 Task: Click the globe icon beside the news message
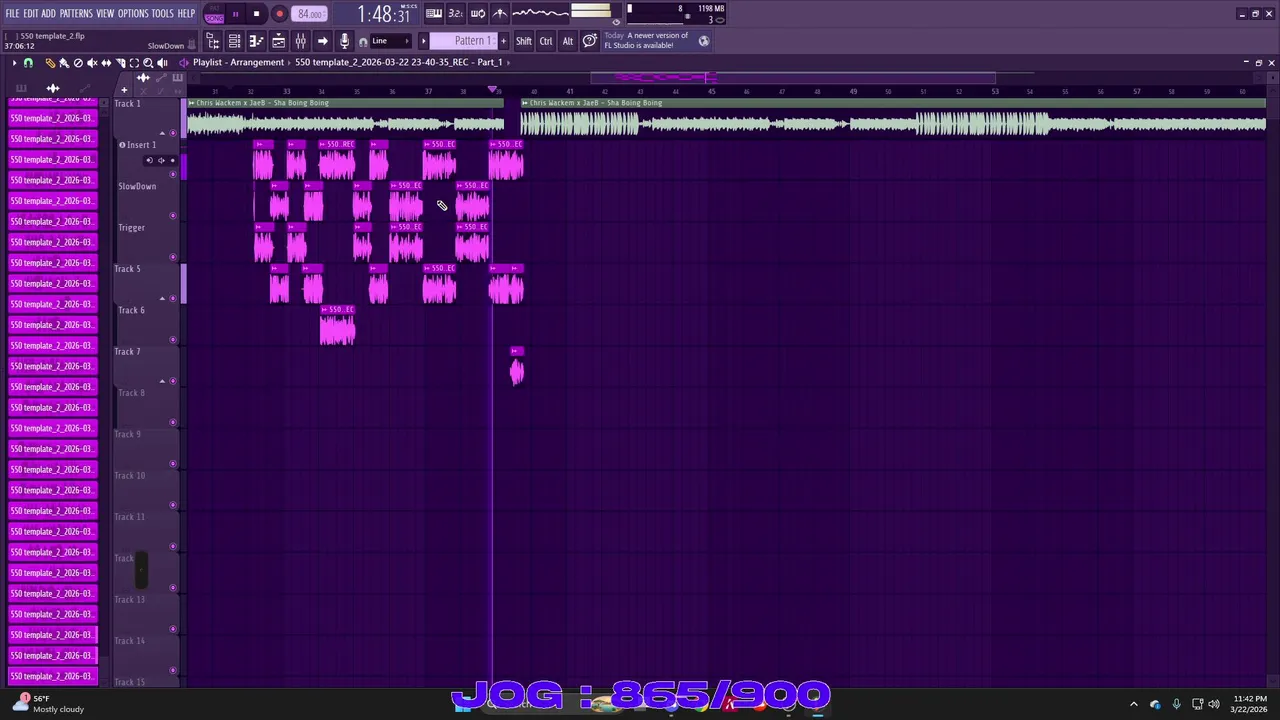point(704,41)
